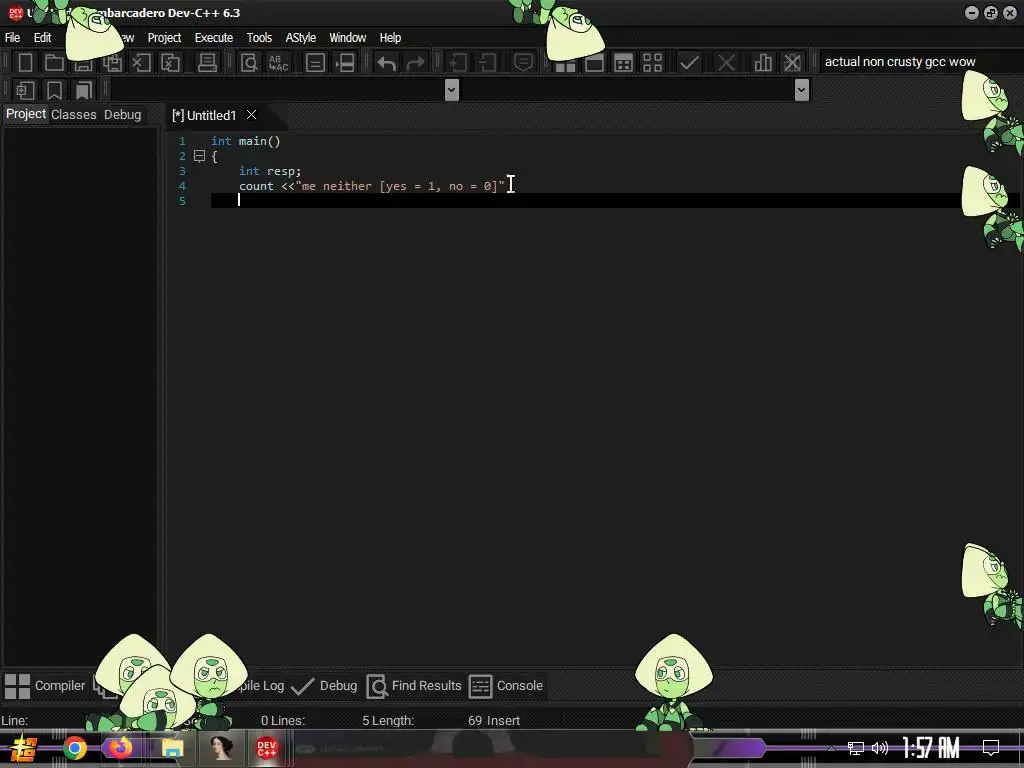Click line number 5 in the gutter
This screenshot has width=1024, height=768.
[182, 201]
